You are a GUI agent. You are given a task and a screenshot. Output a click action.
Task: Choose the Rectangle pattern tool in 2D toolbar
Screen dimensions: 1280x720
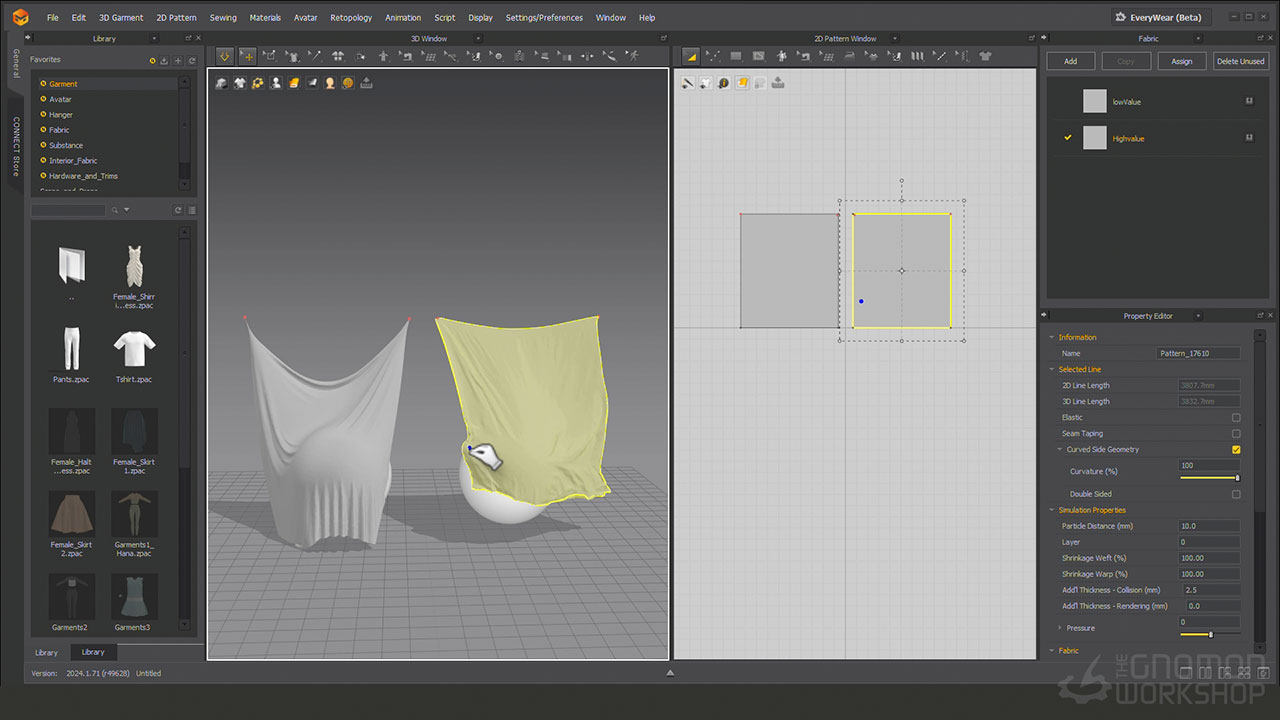[x=736, y=57]
